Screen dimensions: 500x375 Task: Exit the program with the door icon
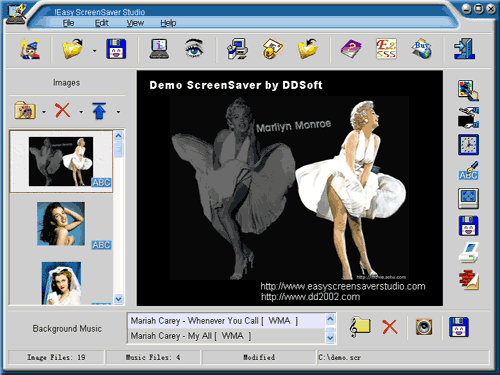(464, 49)
